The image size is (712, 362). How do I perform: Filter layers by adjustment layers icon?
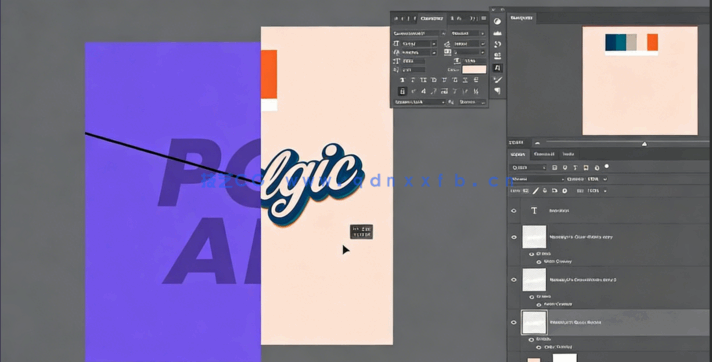click(565, 168)
